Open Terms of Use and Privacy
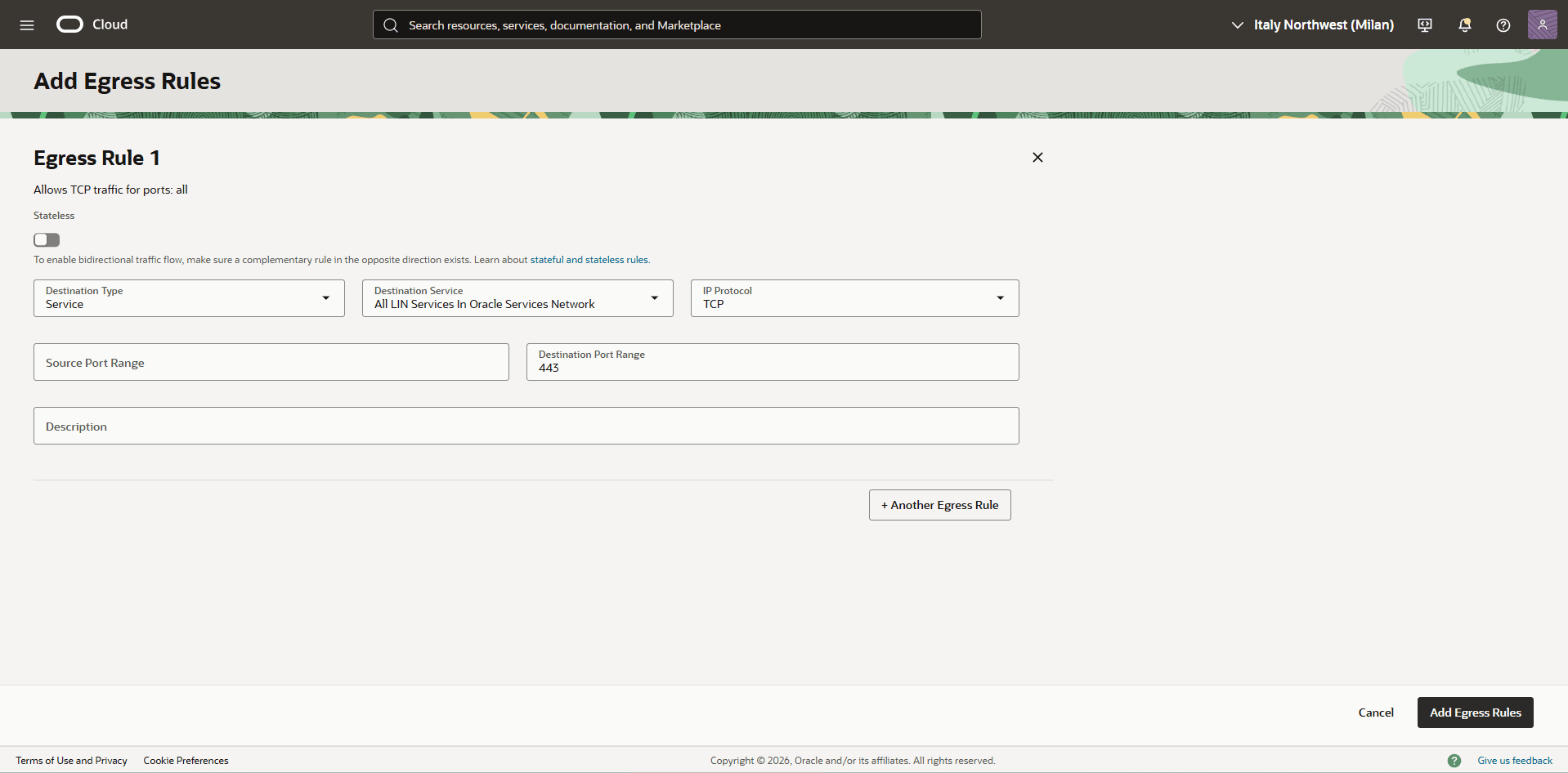The image size is (1568, 773). coord(71,761)
